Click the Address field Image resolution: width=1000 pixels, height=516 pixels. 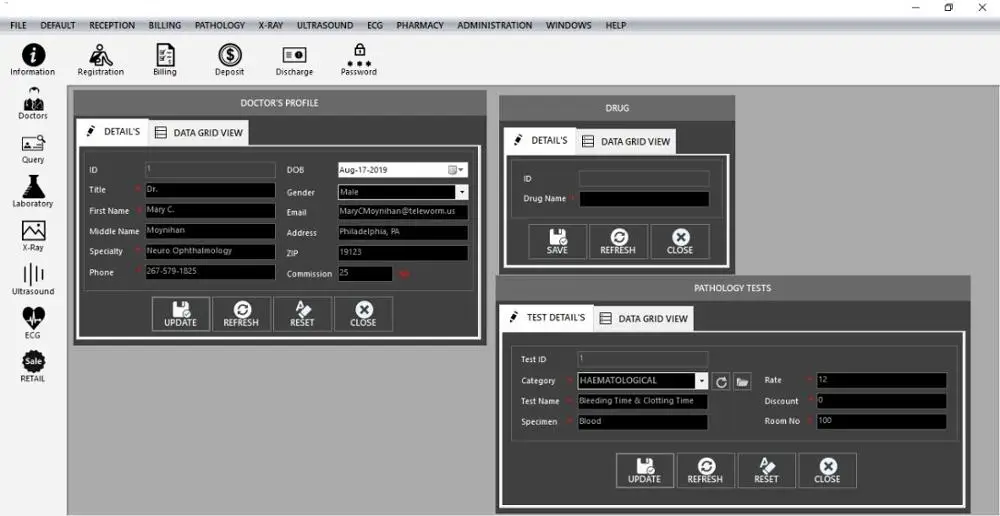point(403,232)
